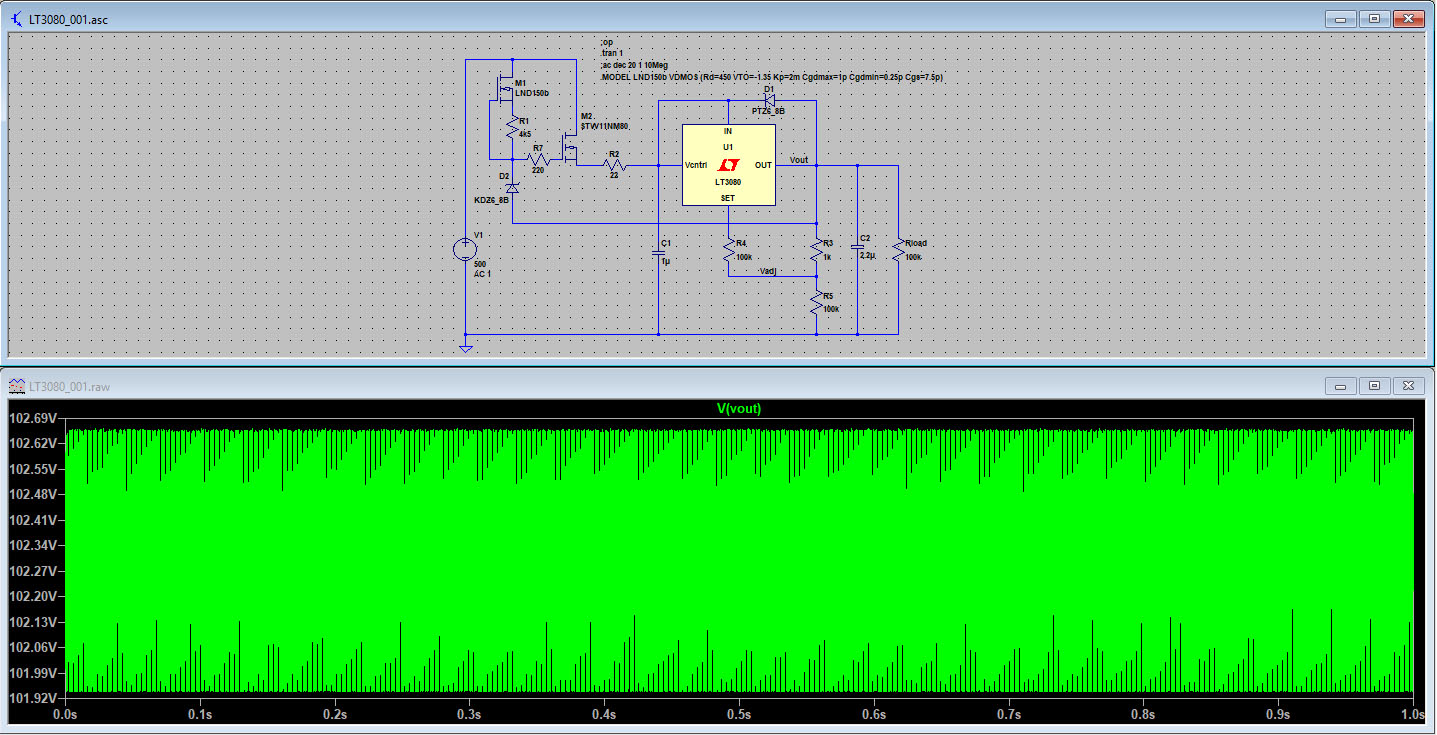This screenshot has width=1437, height=735.
Task: Click resistor R5 100k symbol
Action: click(817, 303)
